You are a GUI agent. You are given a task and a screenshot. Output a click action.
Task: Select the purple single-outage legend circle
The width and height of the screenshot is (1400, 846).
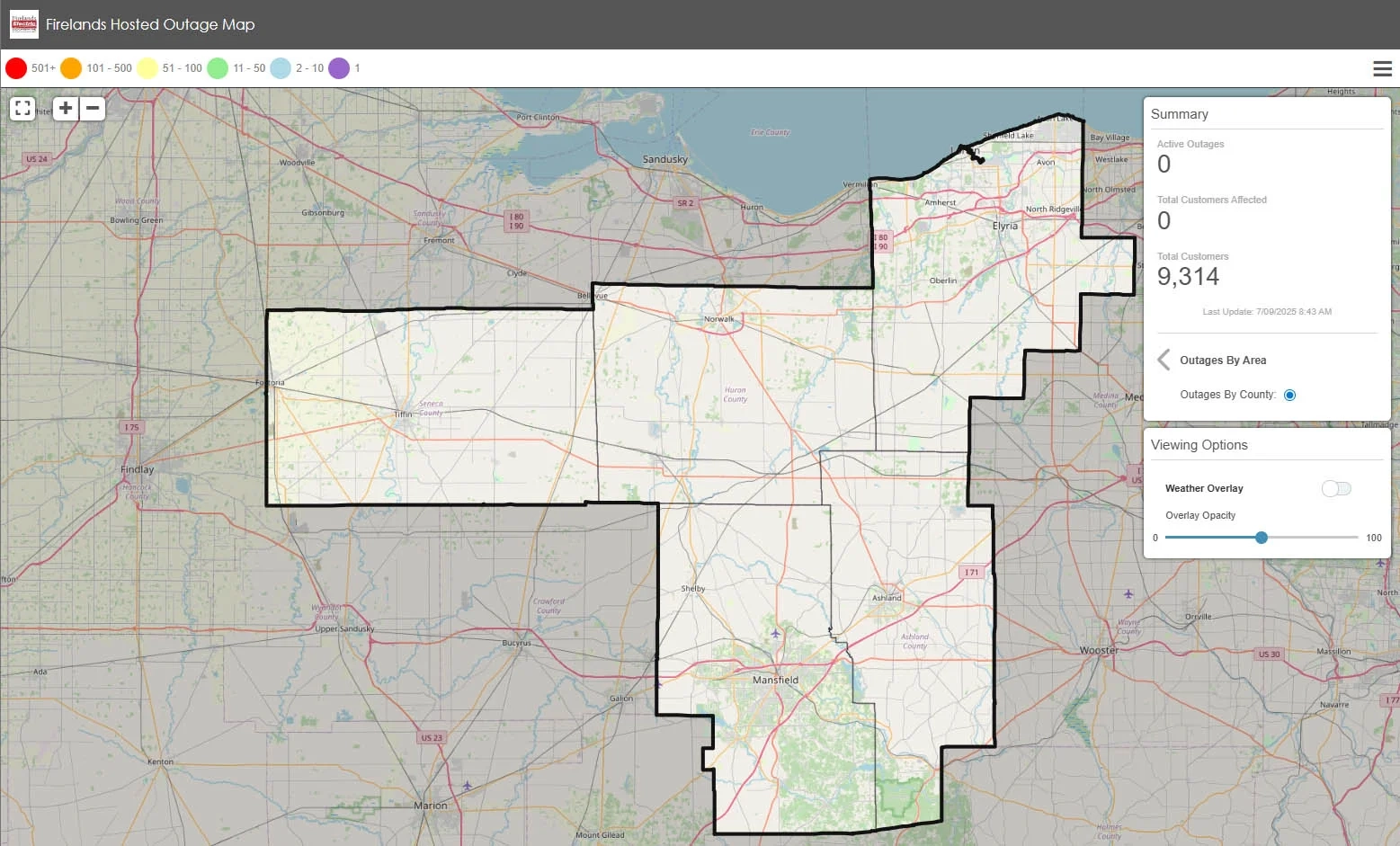[x=338, y=67]
